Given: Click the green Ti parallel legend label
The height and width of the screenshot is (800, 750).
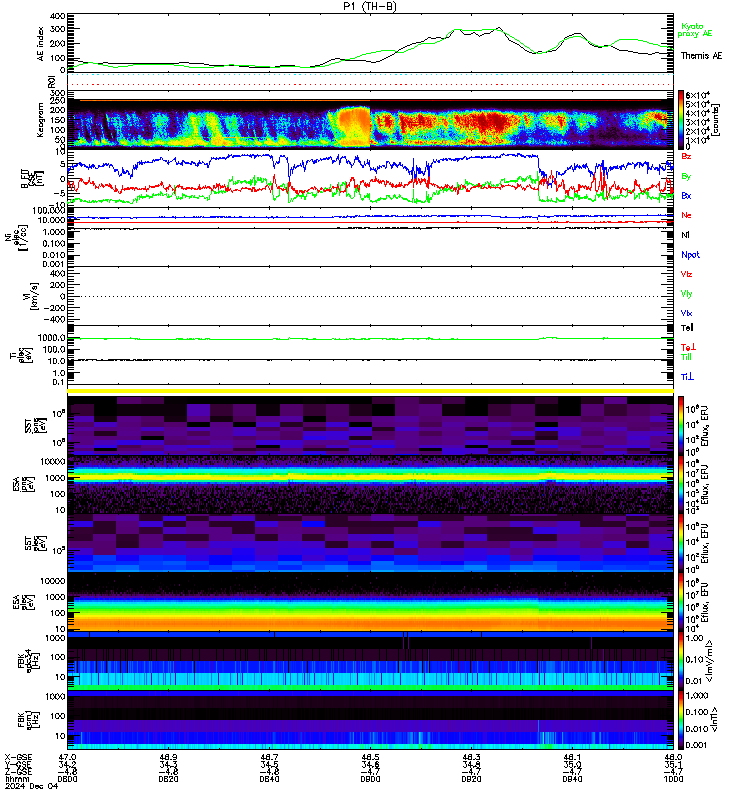Looking at the screenshot, I should point(686,357).
